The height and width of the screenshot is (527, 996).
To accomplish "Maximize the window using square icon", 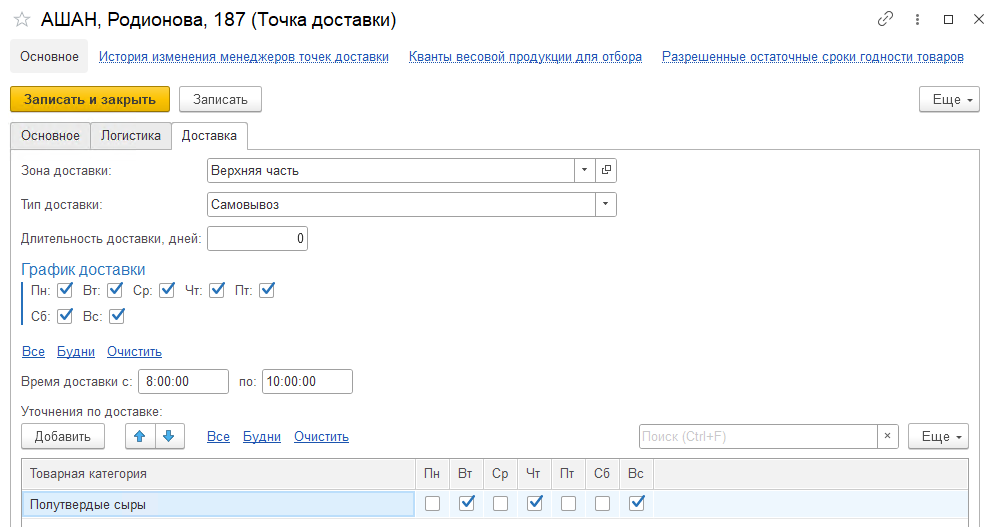I will point(948,19).
